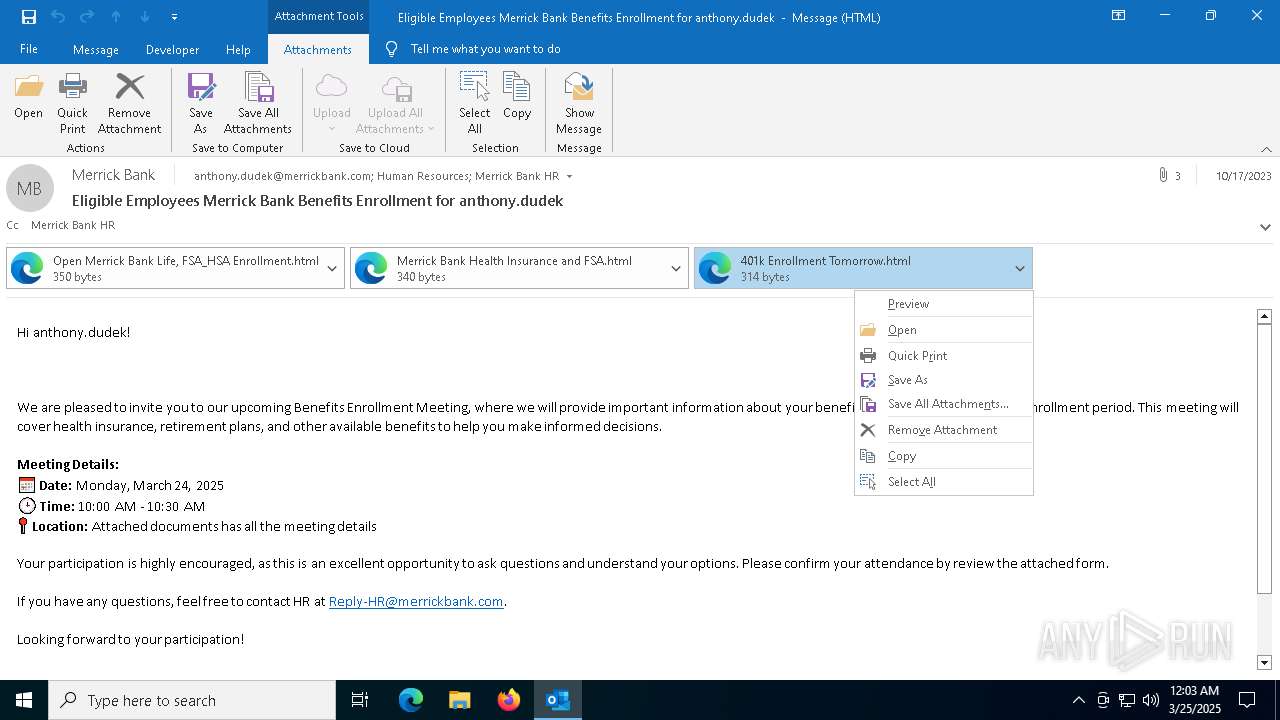Click the Tell me what you want field

click(x=485, y=49)
